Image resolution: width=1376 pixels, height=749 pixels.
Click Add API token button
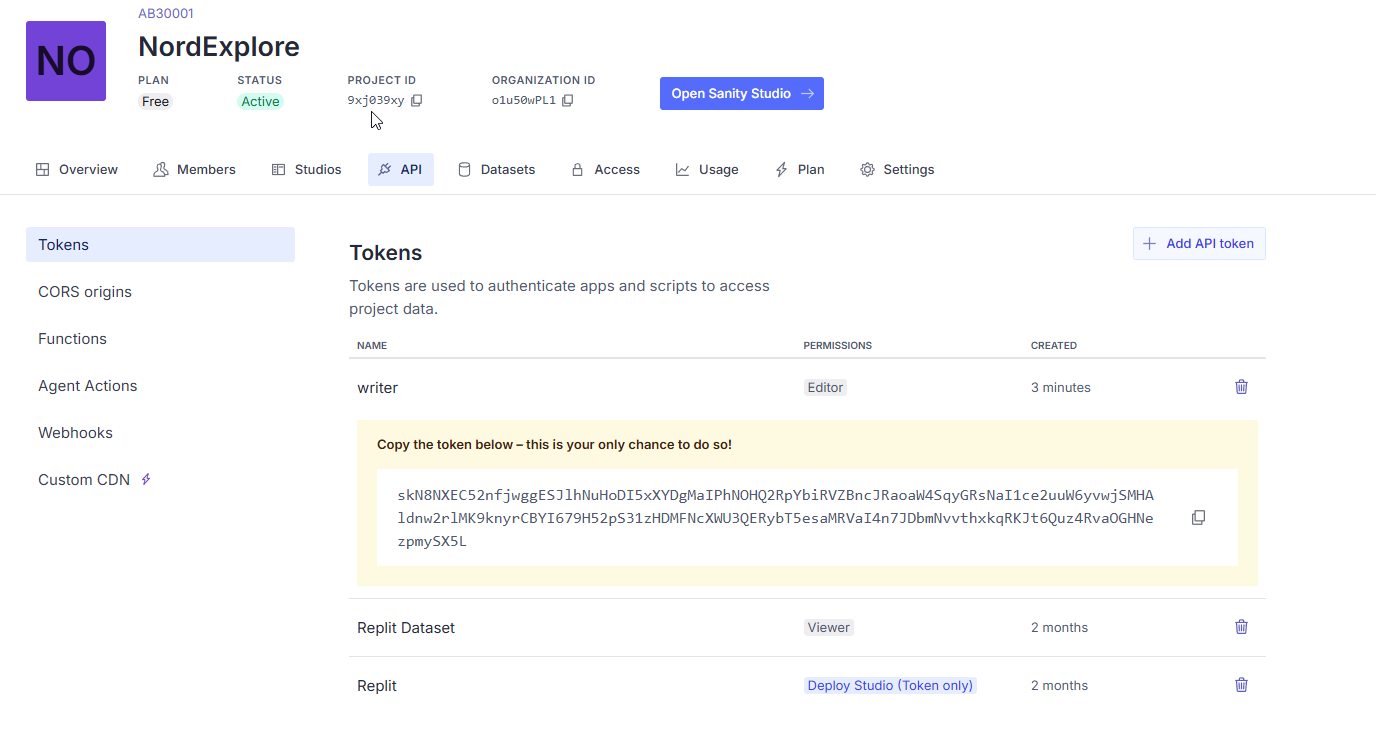coord(1199,244)
